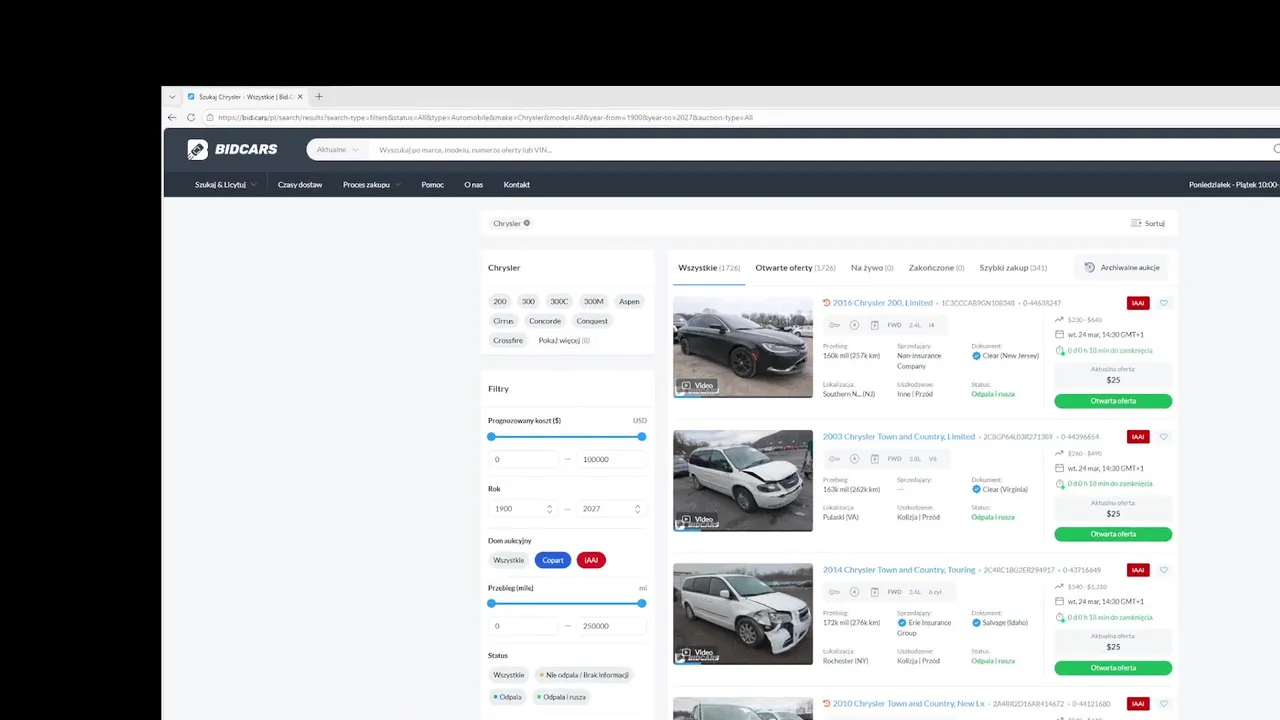Click transmission A icon on 2003 Town and Country
This screenshot has width=1280, height=720.
coord(855,459)
